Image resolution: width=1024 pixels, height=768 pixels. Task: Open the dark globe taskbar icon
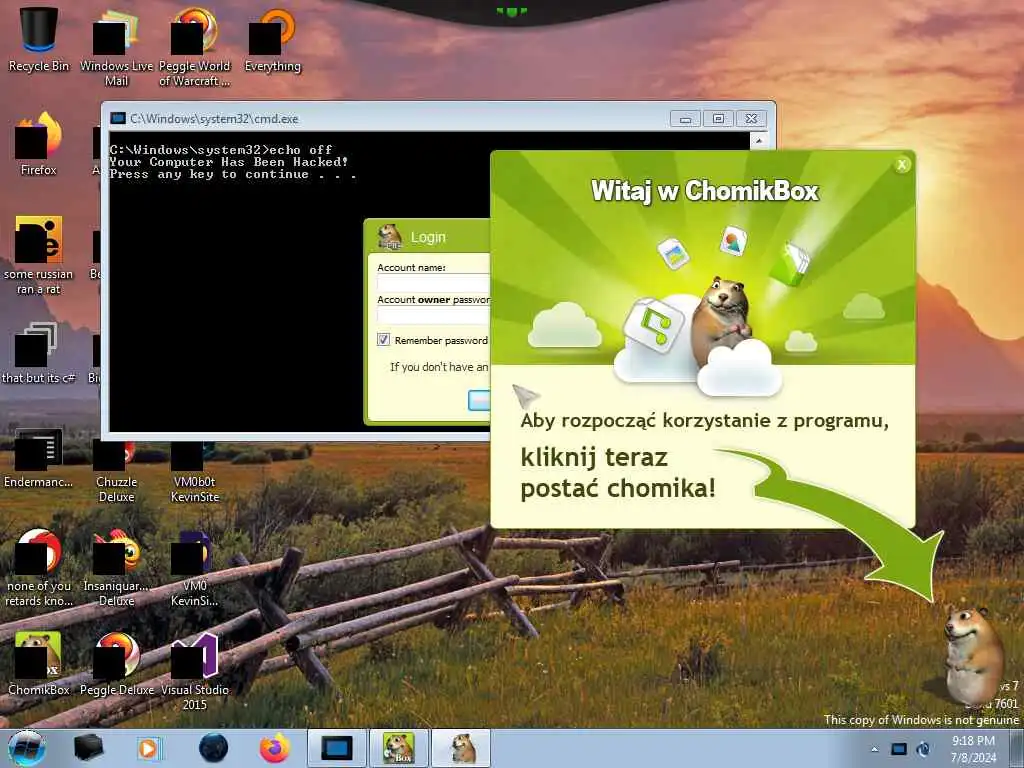pyautogui.click(x=214, y=748)
